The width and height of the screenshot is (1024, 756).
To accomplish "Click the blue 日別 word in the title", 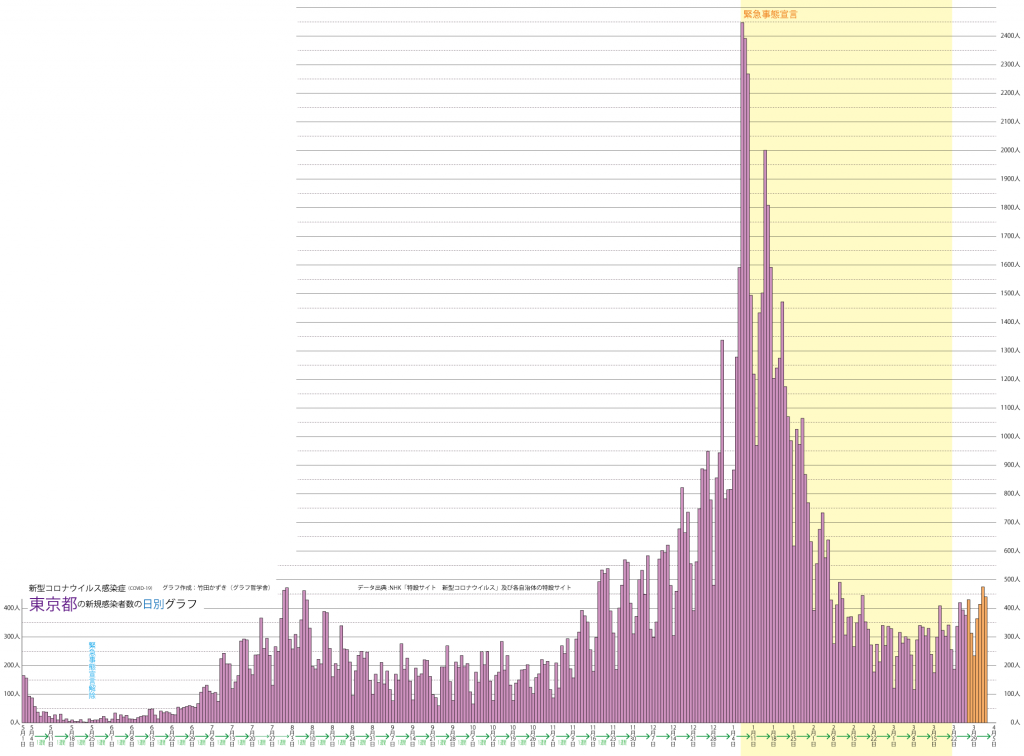I will click(x=153, y=605).
